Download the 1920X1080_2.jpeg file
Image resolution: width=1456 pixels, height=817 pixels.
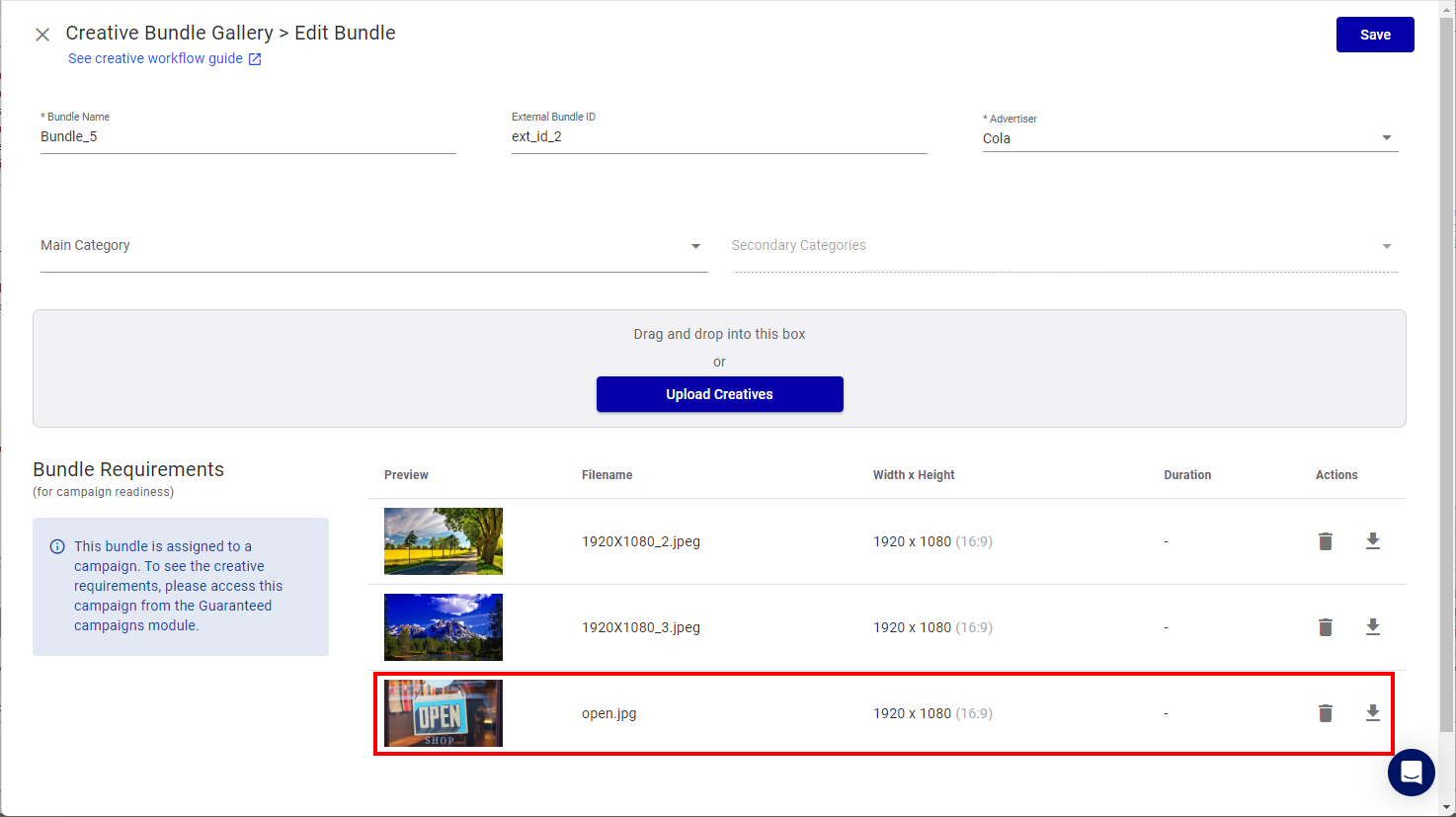(1372, 541)
